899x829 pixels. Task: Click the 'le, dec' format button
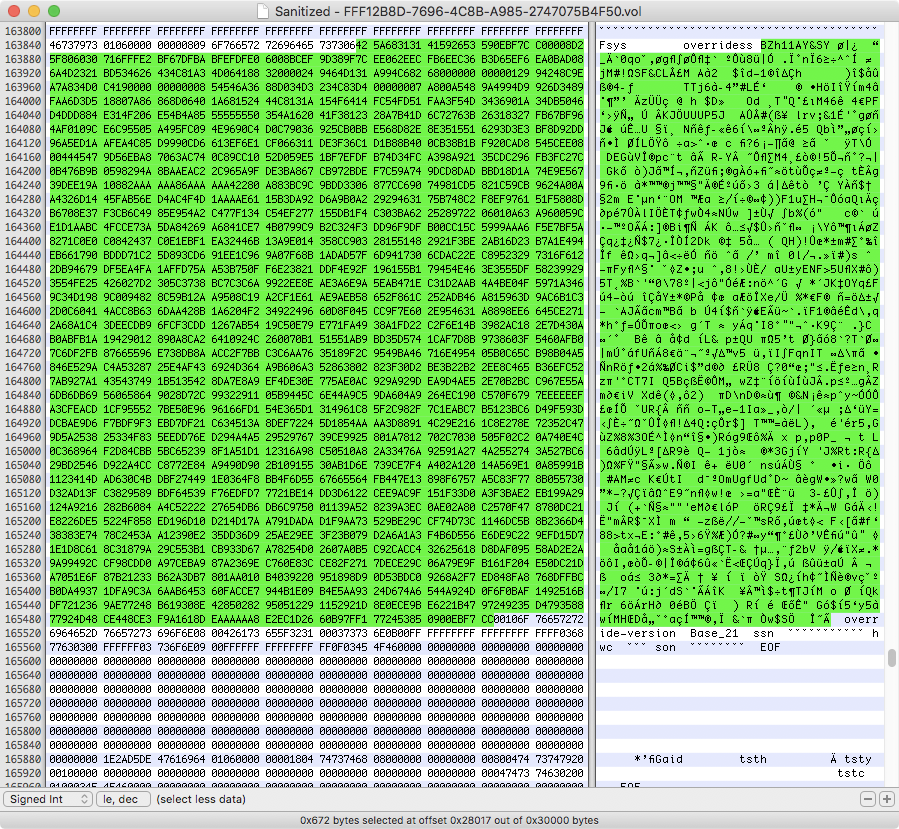click(x=123, y=799)
